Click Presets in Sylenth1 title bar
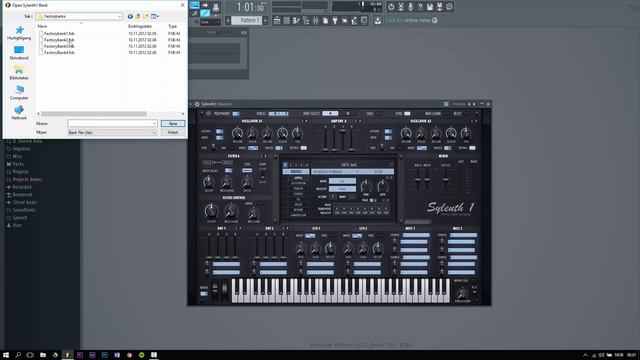 point(459,104)
